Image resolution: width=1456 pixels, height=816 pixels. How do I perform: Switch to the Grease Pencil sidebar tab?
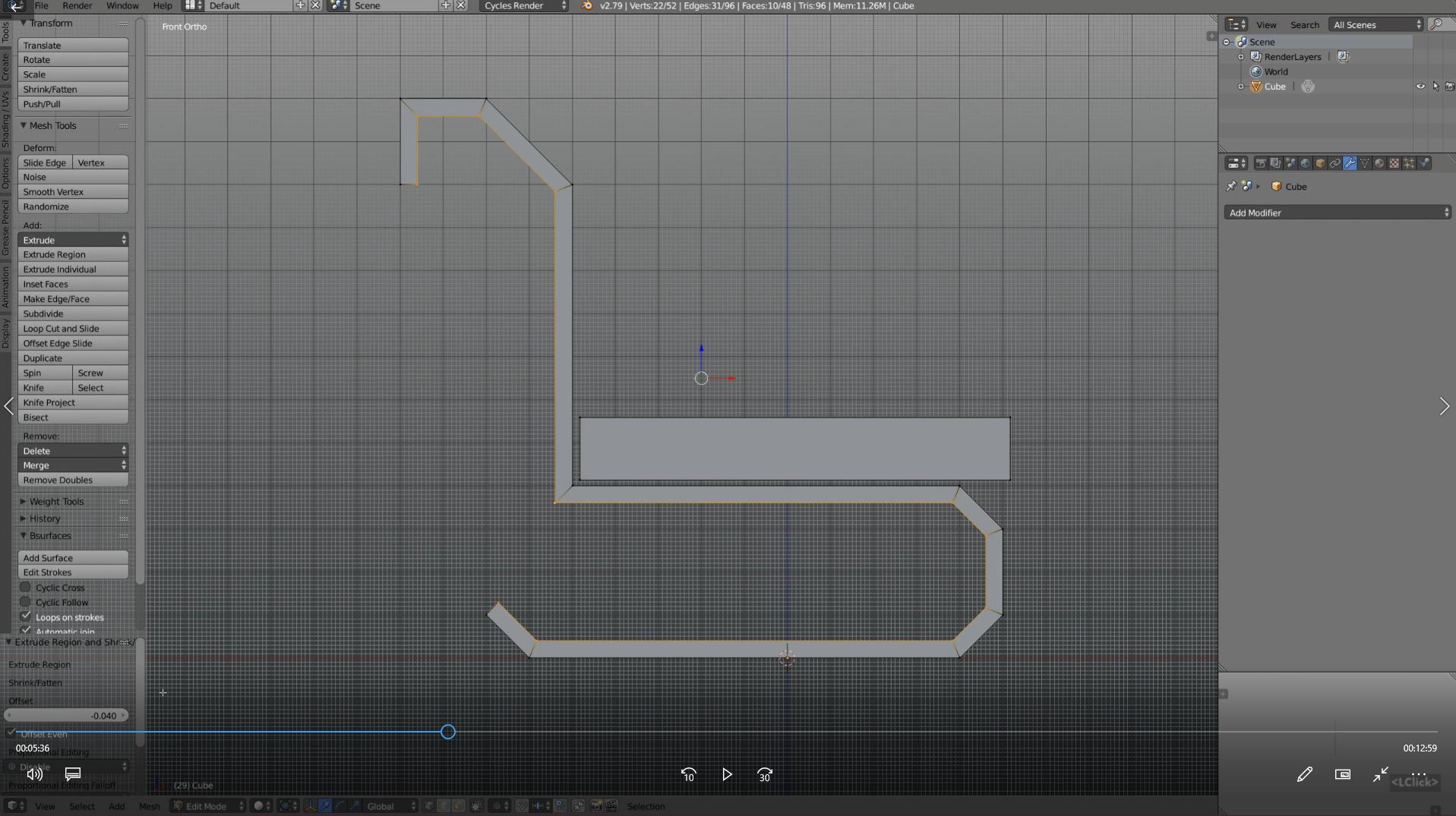[5, 228]
